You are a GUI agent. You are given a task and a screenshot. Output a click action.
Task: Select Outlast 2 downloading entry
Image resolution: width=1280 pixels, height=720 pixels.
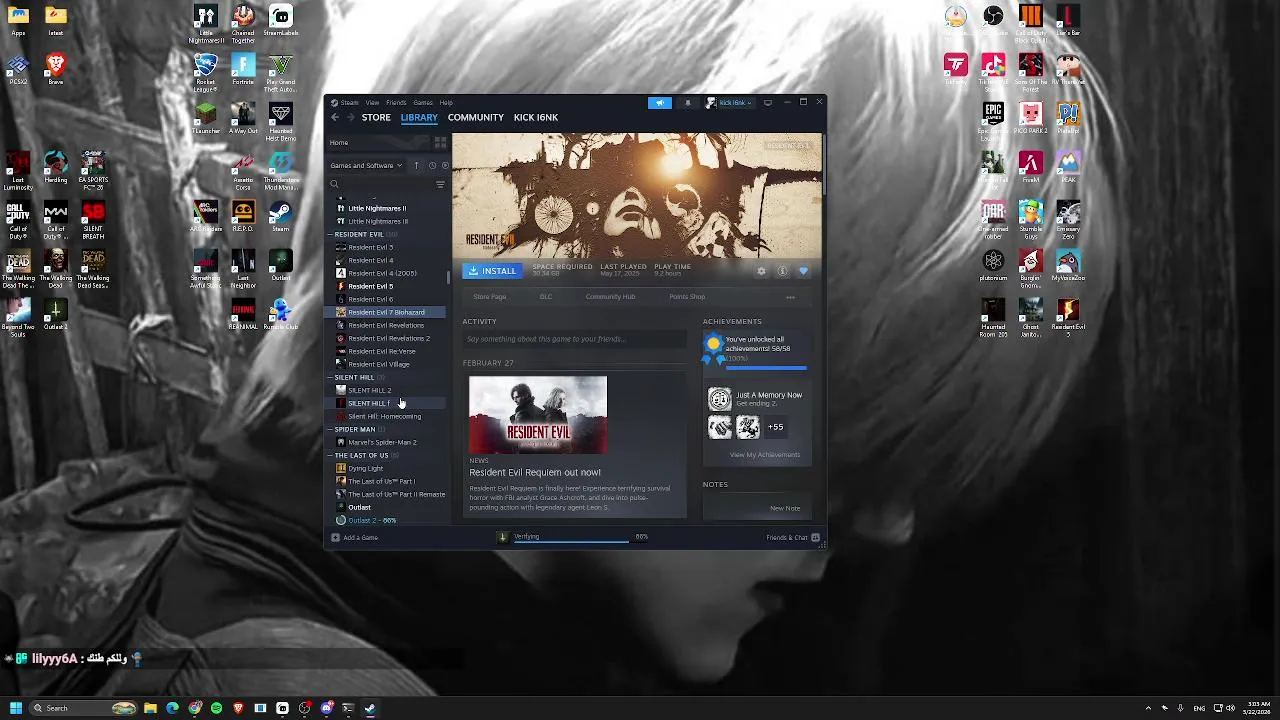[x=371, y=520]
